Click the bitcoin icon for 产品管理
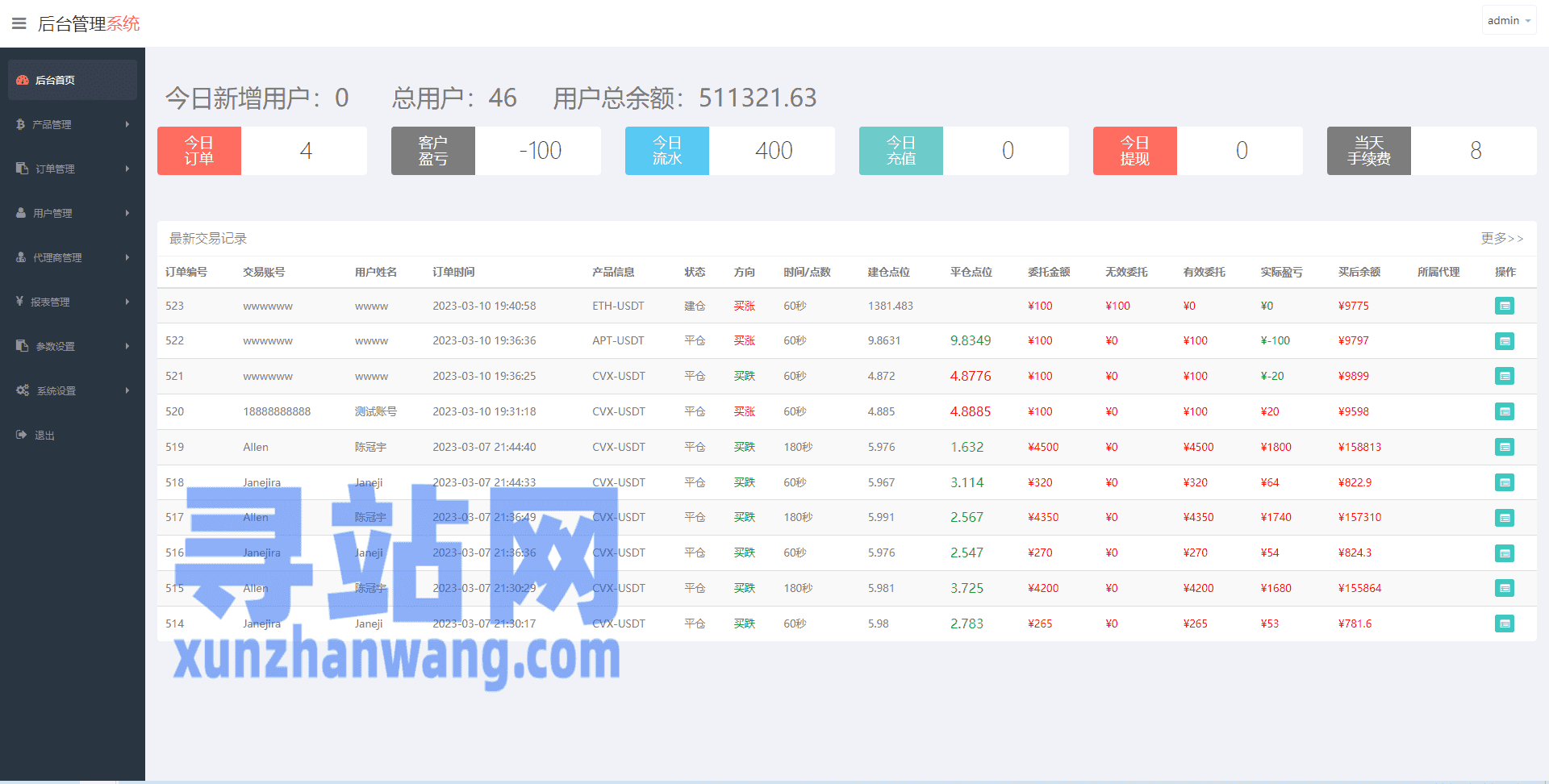Image resolution: width=1549 pixels, height=784 pixels. point(21,124)
